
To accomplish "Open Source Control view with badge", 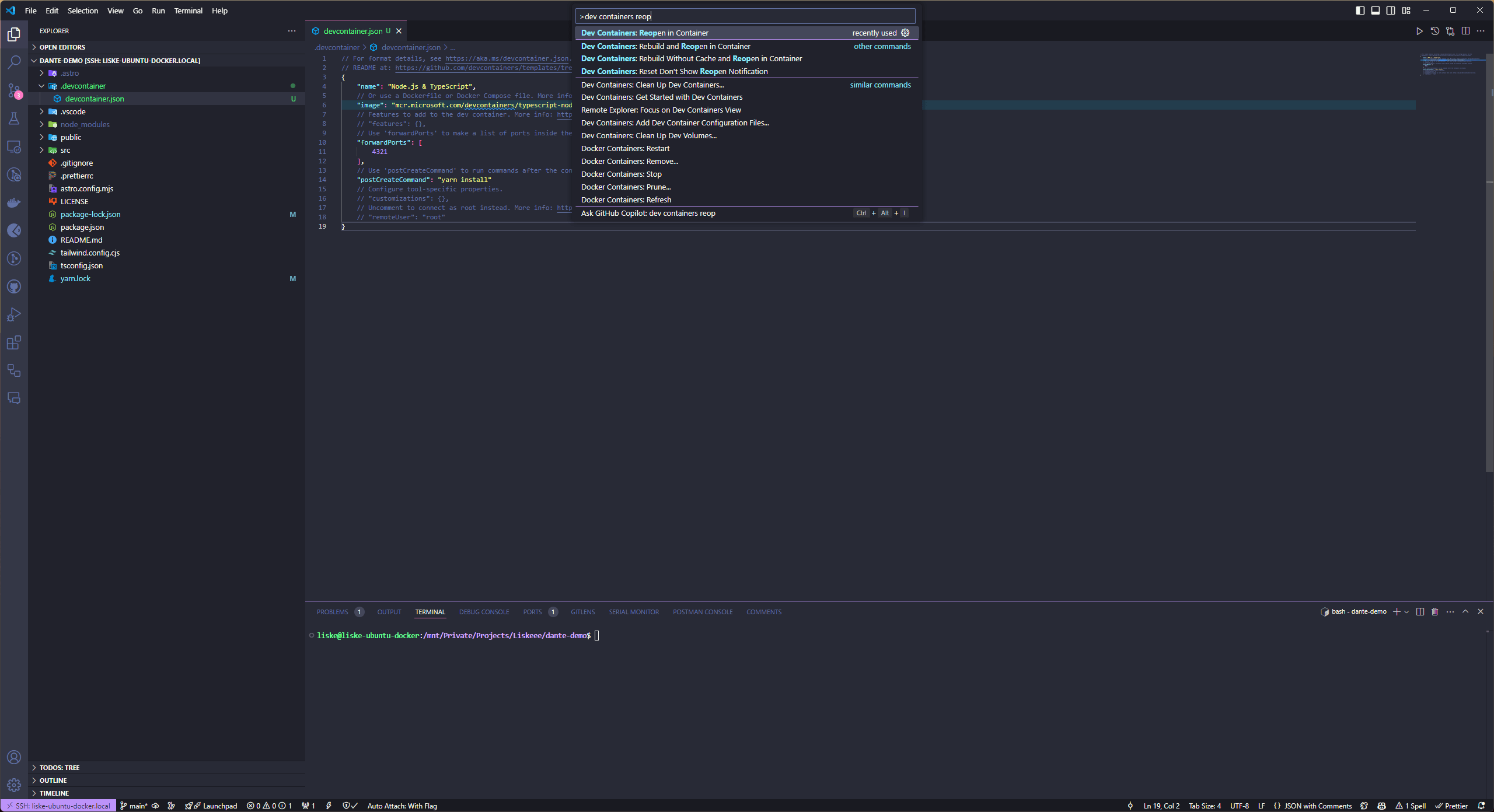I will (14, 90).
